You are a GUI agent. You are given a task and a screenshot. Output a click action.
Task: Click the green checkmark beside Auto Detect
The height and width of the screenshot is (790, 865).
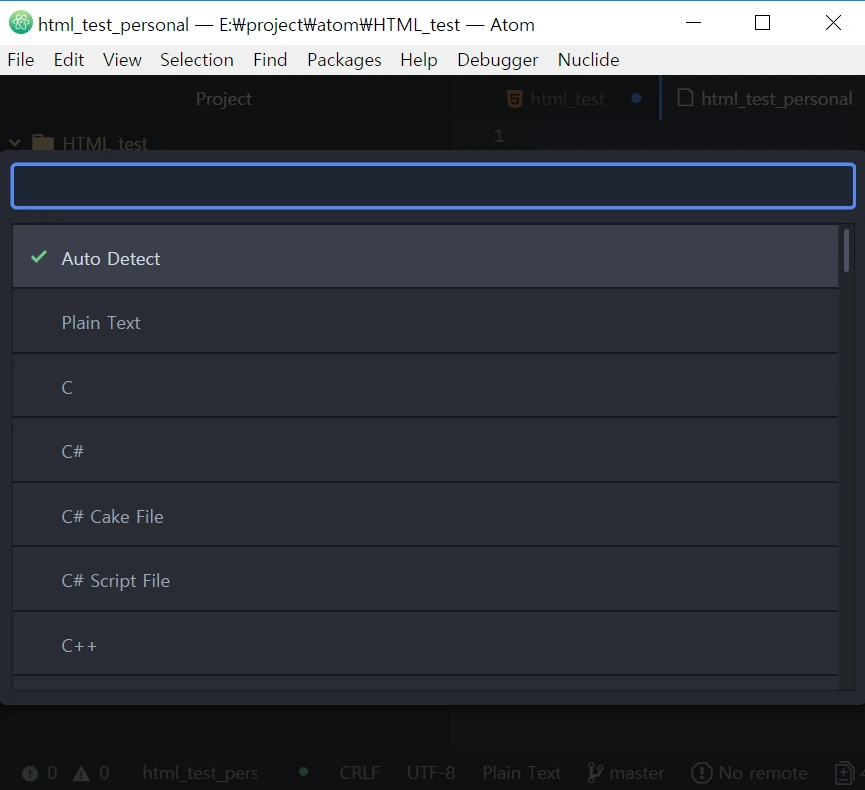39,257
